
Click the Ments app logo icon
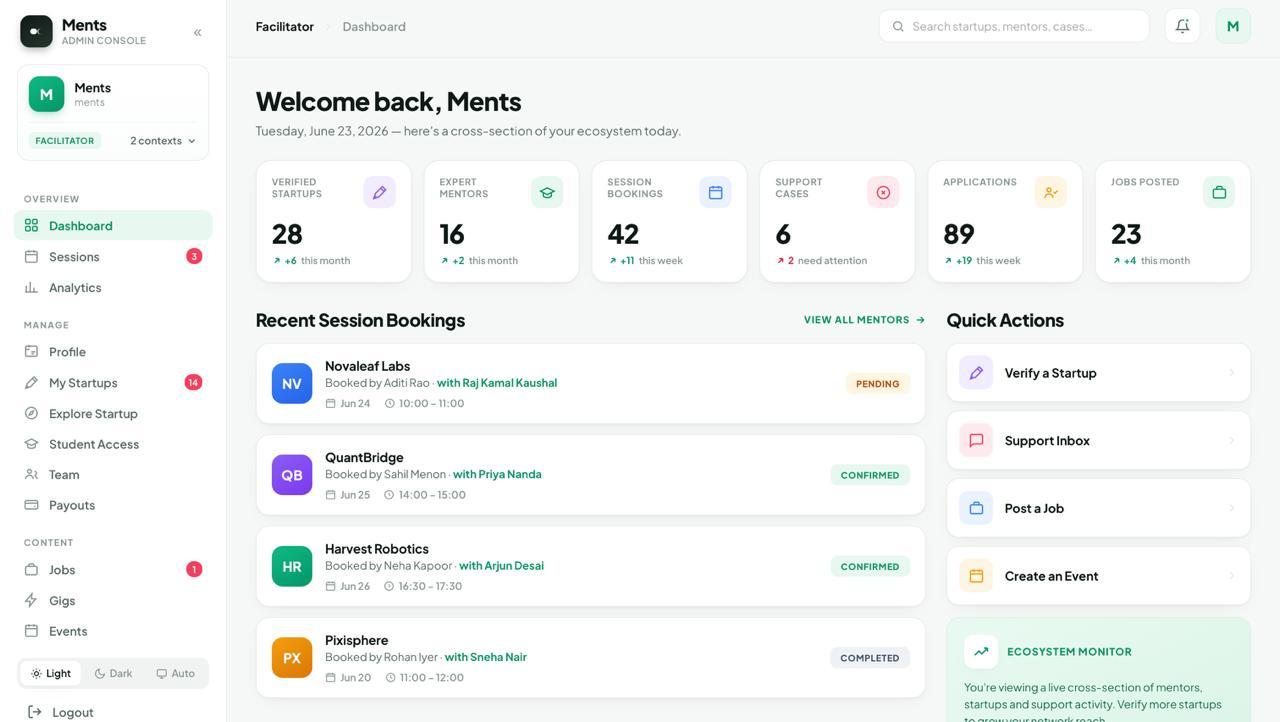[36, 31]
